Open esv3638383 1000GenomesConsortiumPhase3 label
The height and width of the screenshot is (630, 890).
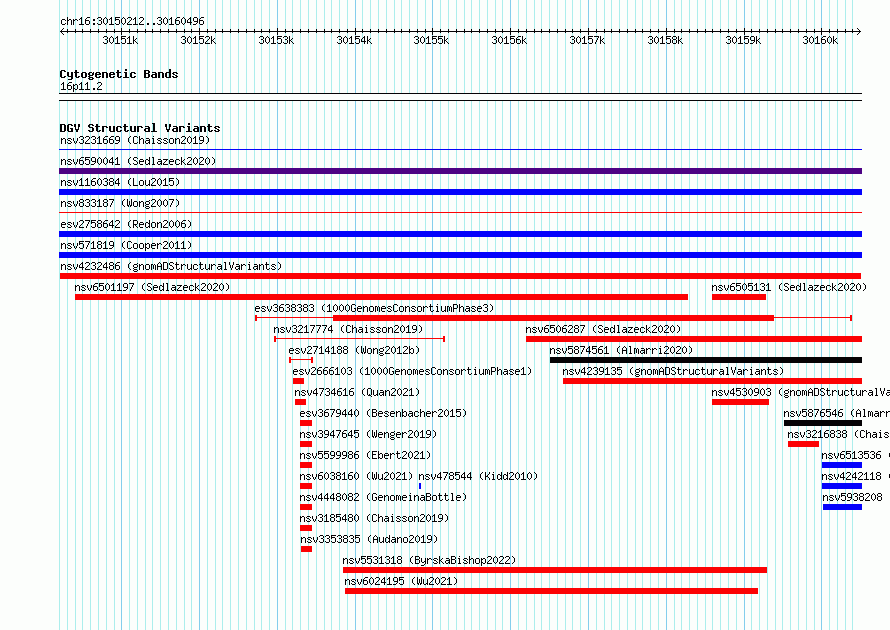coord(374,308)
